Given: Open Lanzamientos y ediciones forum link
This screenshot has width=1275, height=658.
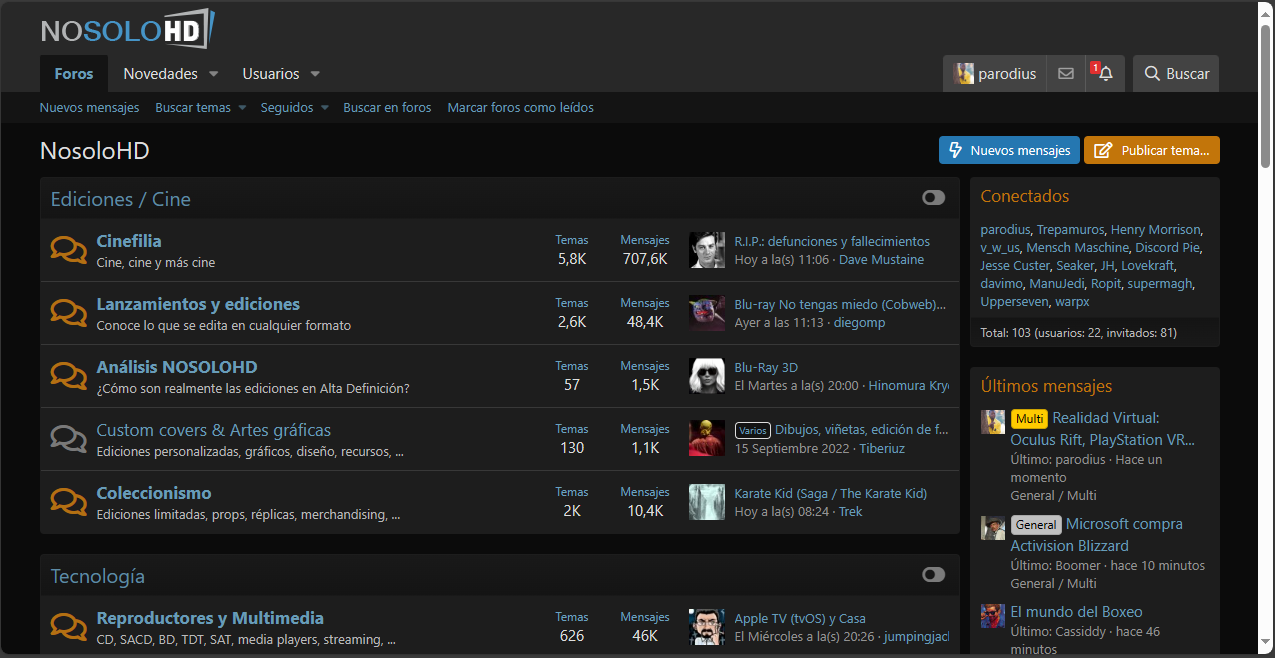Looking at the screenshot, I should pos(198,304).
